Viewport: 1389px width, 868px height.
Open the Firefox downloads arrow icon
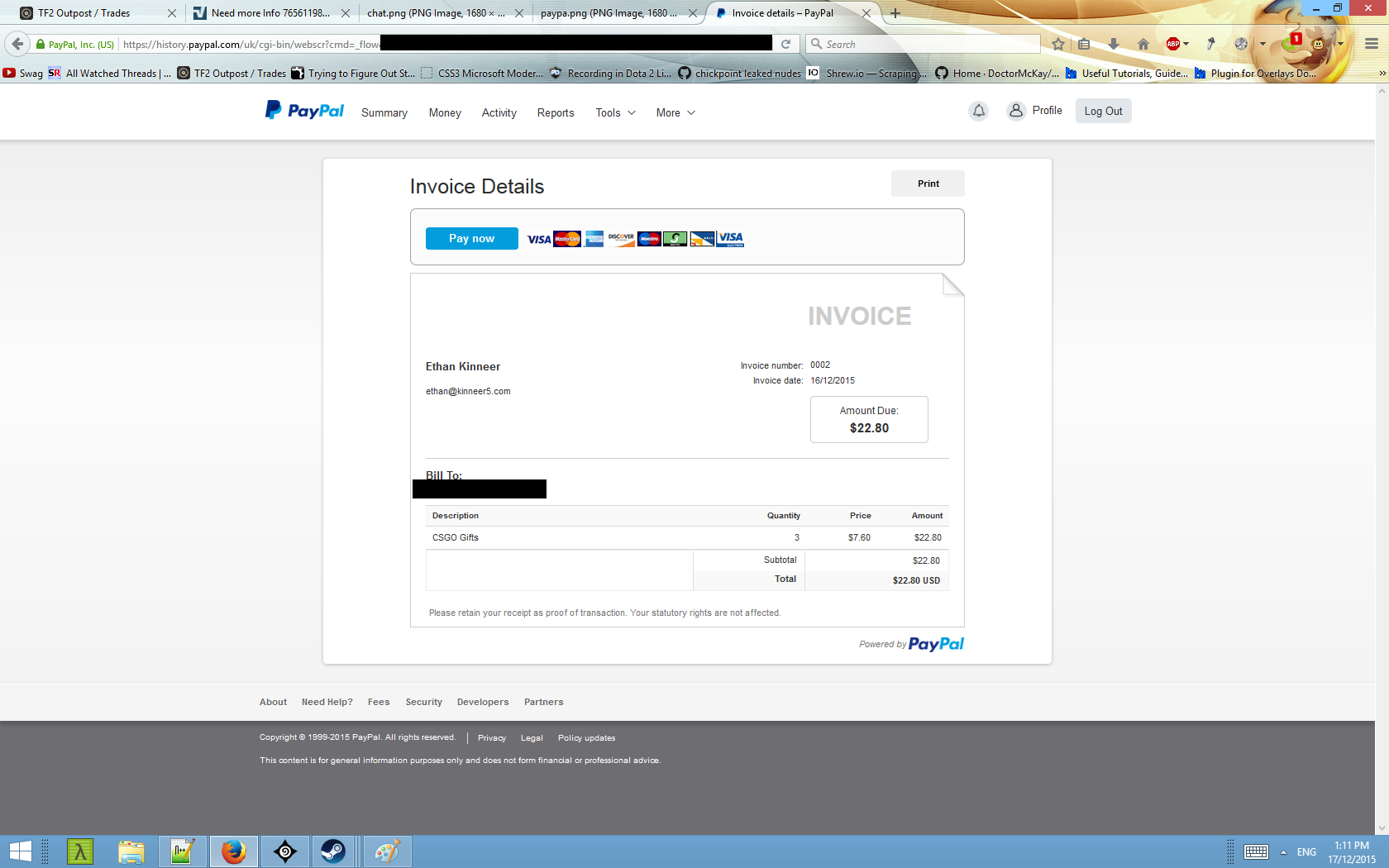click(1114, 45)
